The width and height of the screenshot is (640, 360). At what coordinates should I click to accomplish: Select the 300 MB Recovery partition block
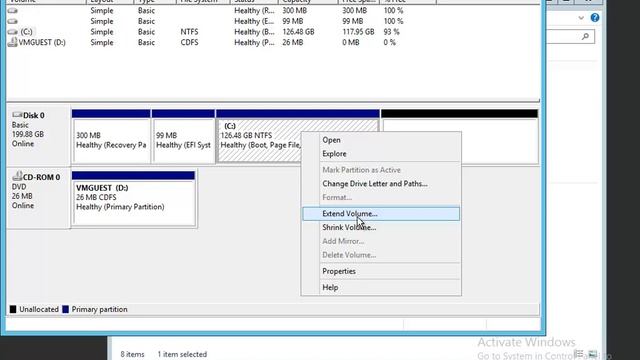point(111,136)
